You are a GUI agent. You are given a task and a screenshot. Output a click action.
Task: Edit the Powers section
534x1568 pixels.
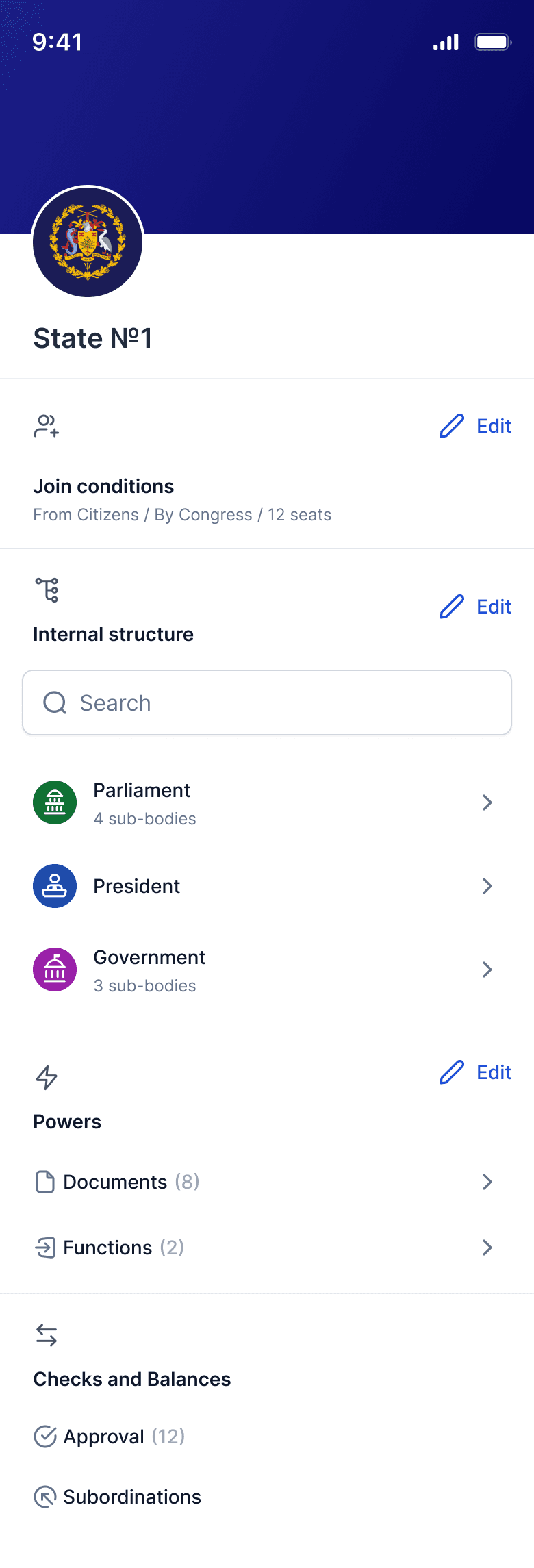[x=475, y=1072]
